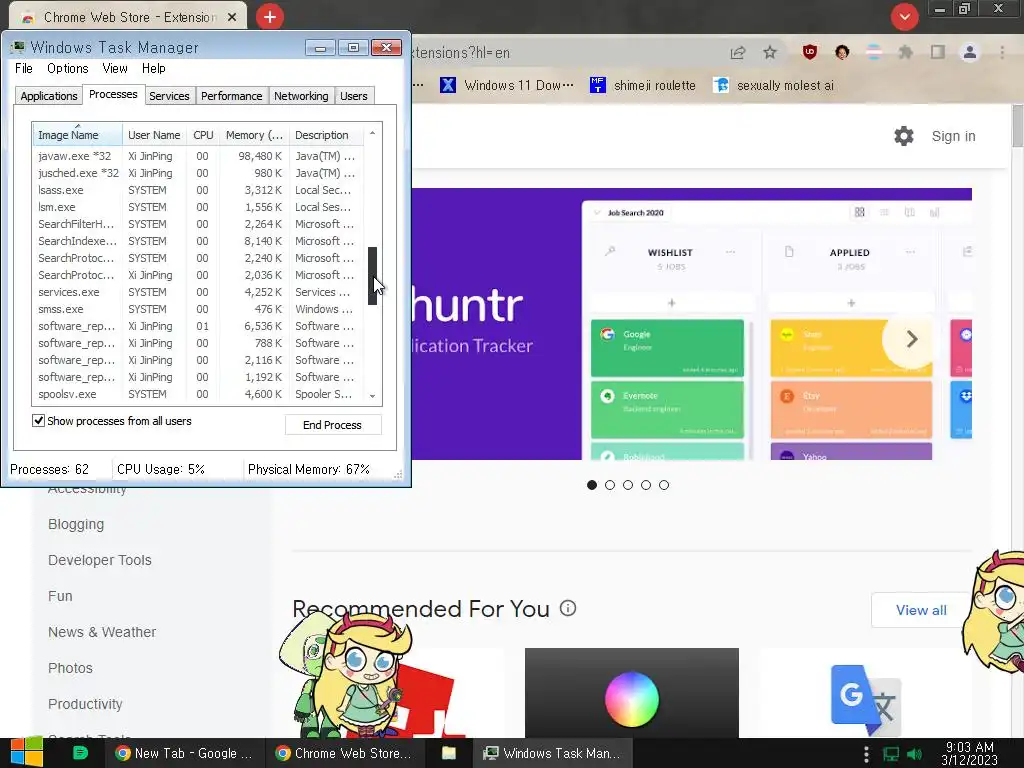
Task: Click the volume speaker tray icon
Action: (915, 754)
